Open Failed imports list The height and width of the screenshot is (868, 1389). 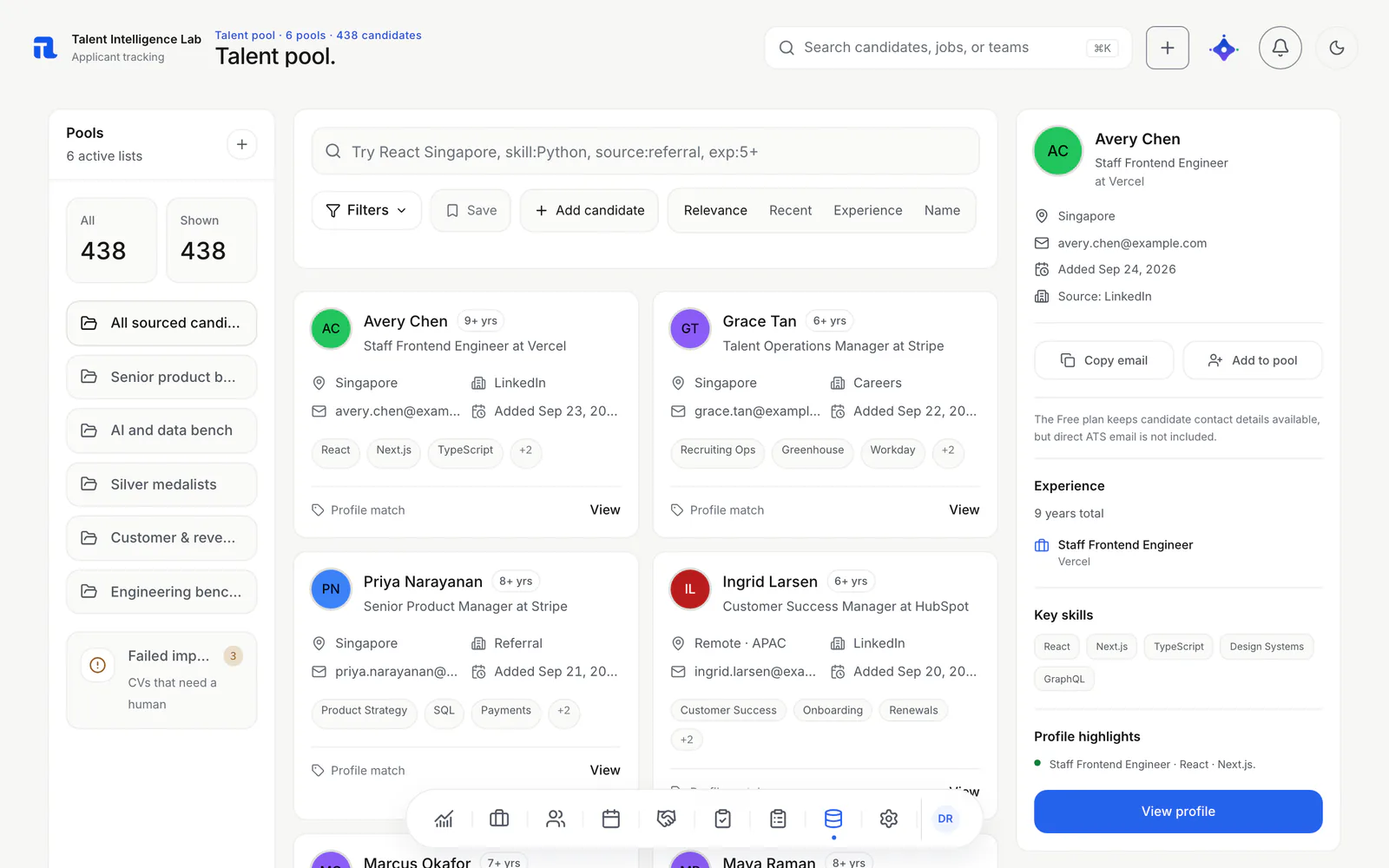(x=161, y=681)
